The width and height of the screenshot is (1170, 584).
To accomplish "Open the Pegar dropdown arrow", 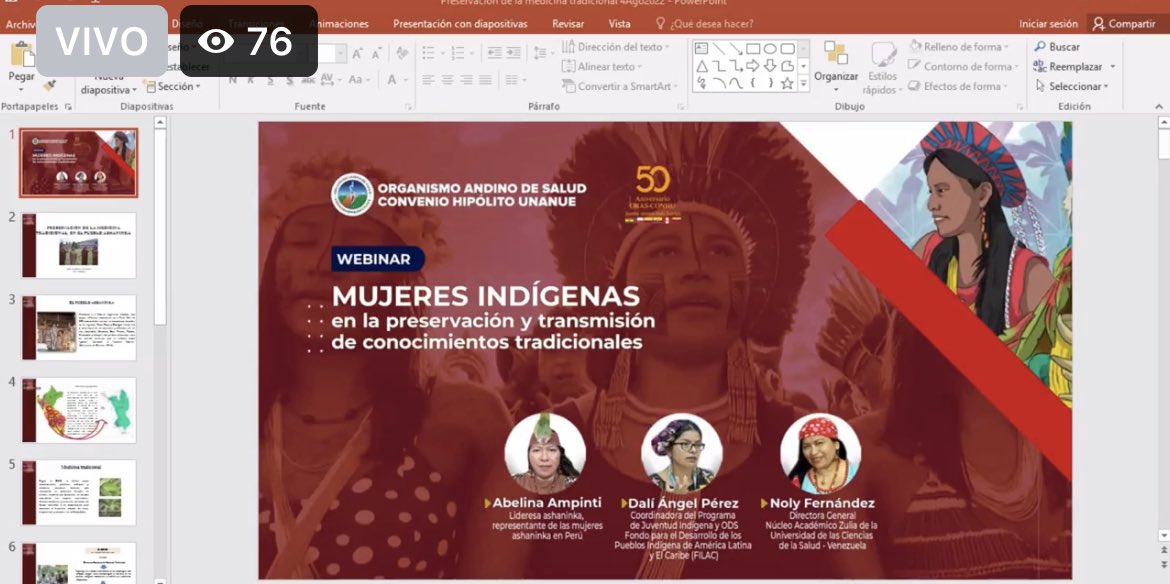I will point(22,88).
